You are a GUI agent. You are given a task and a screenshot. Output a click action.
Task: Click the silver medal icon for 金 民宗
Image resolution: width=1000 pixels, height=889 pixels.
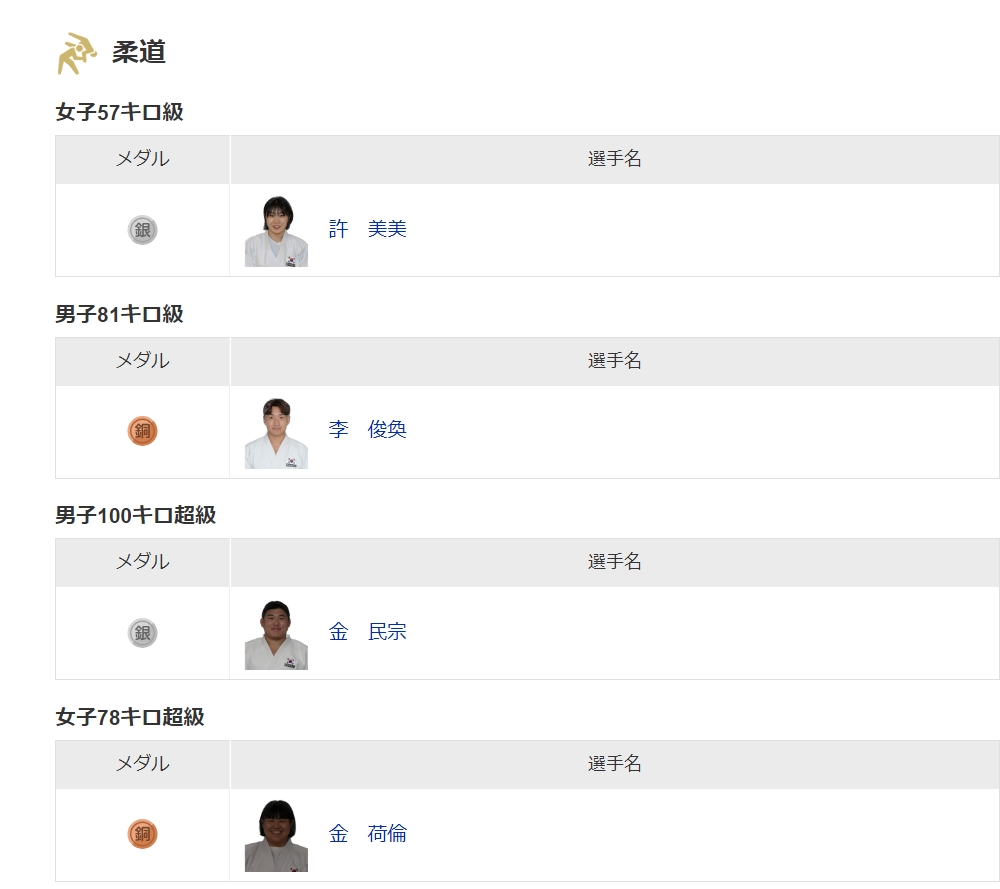(142, 633)
